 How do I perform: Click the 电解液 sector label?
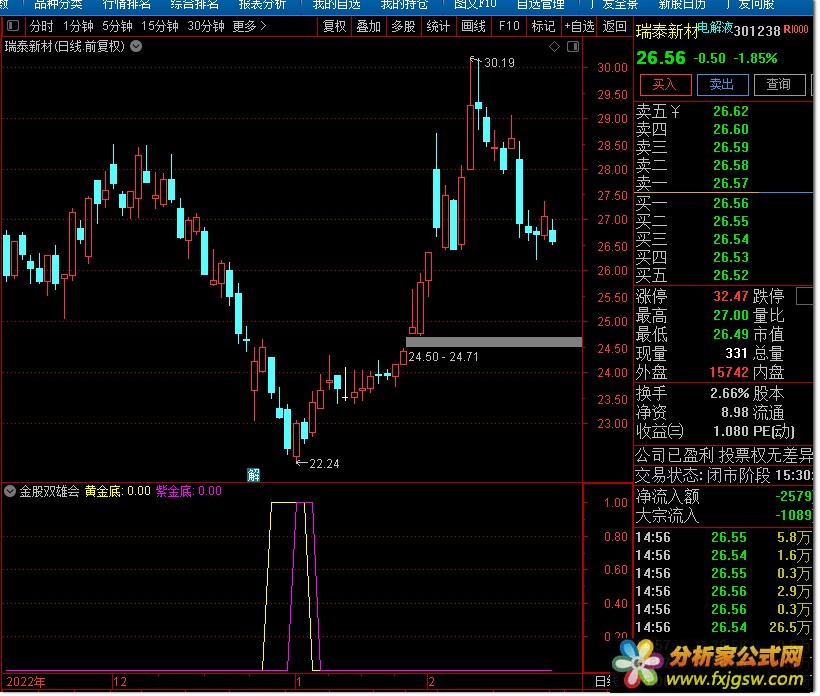tap(717, 28)
